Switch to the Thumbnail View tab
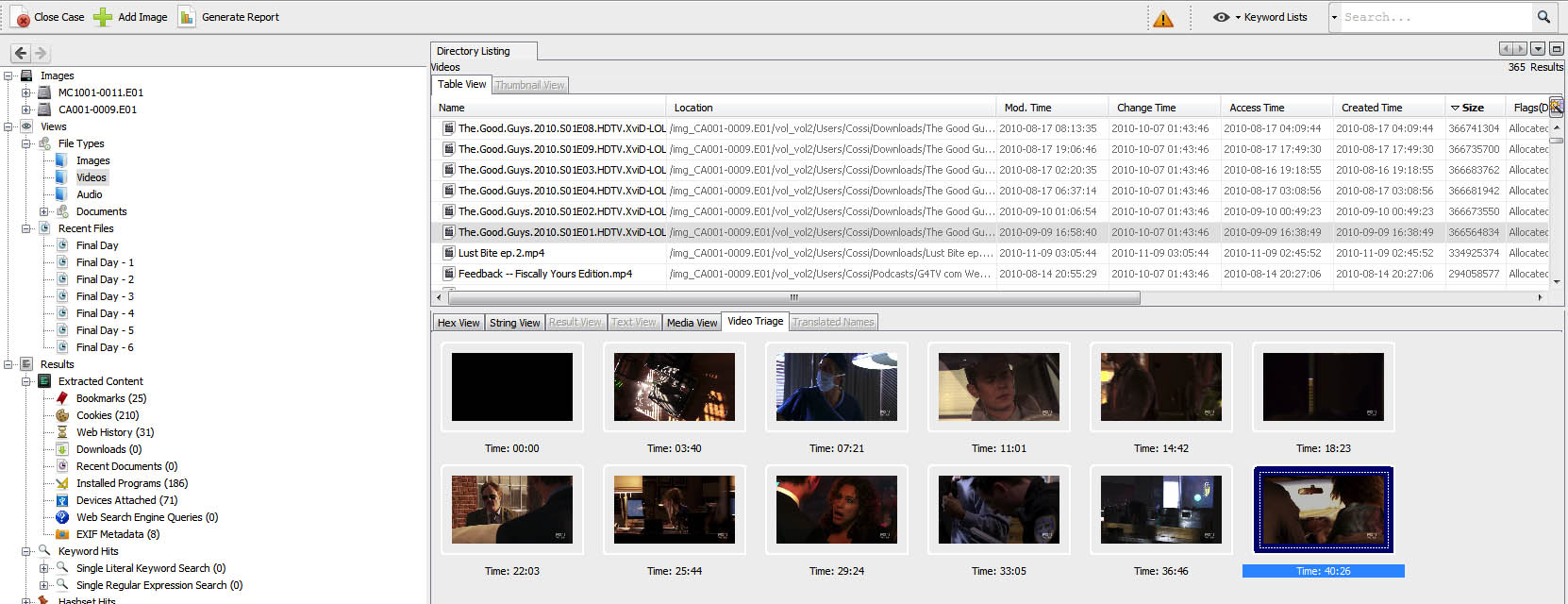1568x604 pixels. point(530,85)
